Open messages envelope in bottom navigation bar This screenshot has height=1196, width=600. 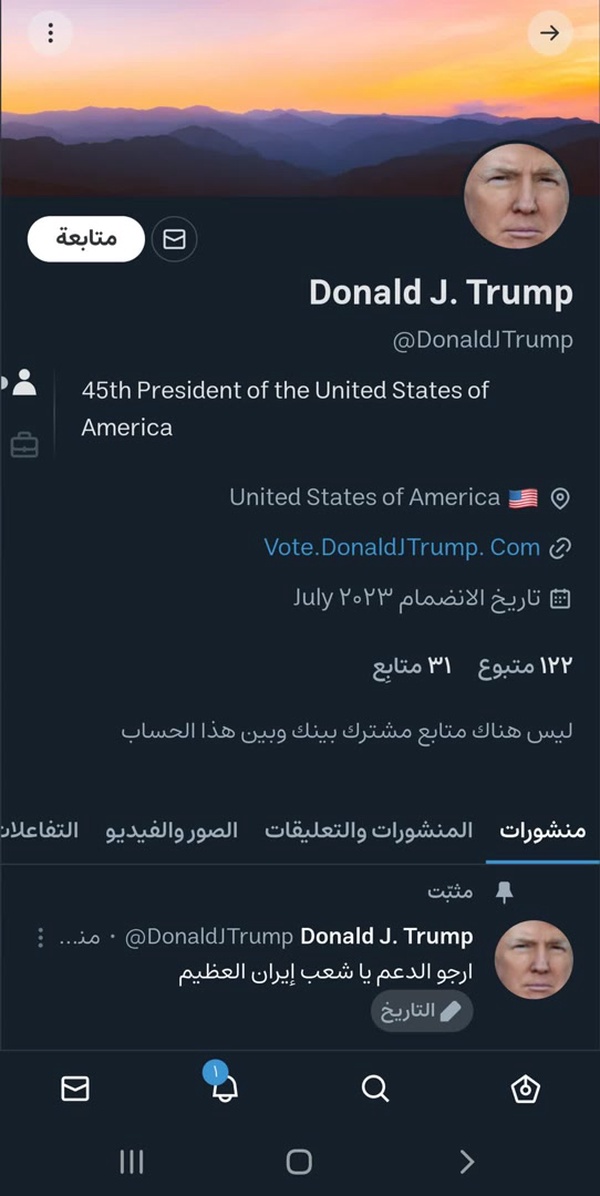click(x=75, y=1088)
